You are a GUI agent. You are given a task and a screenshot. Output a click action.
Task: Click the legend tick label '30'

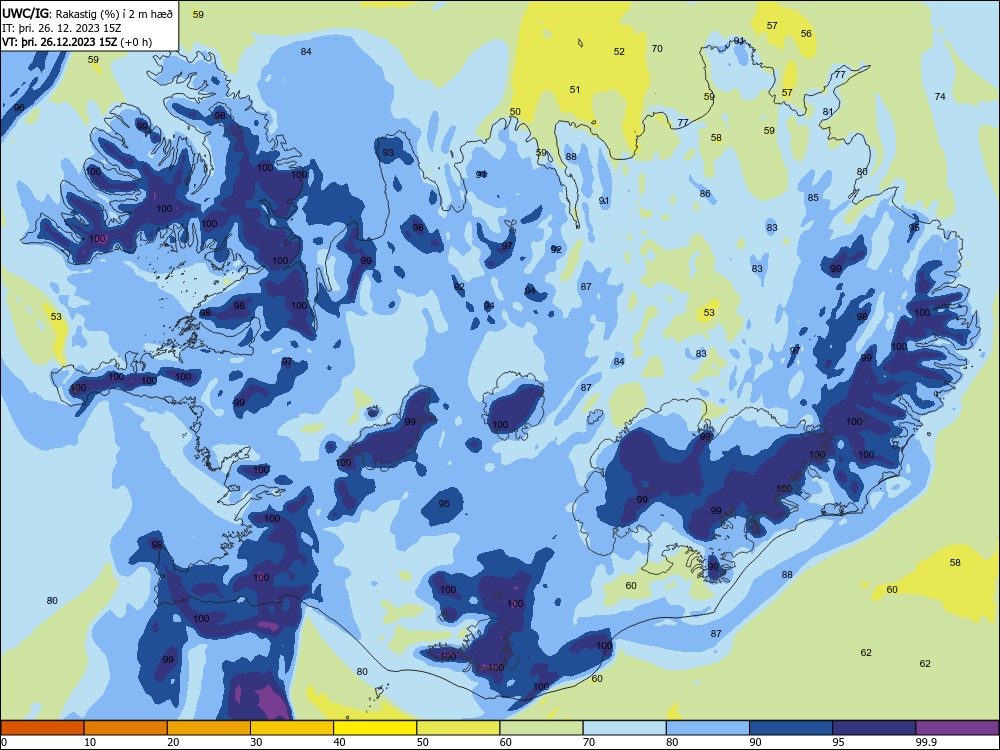[256, 742]
